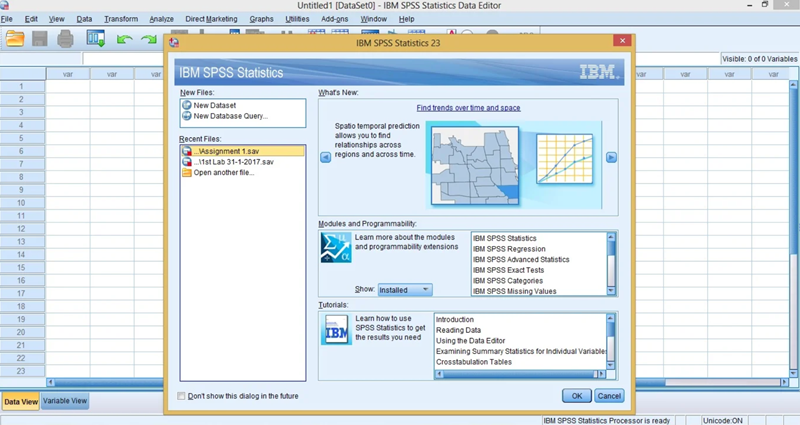Select the Reading Data tutorial
Viewport: 800px width, 425px height.
[458, 330]
